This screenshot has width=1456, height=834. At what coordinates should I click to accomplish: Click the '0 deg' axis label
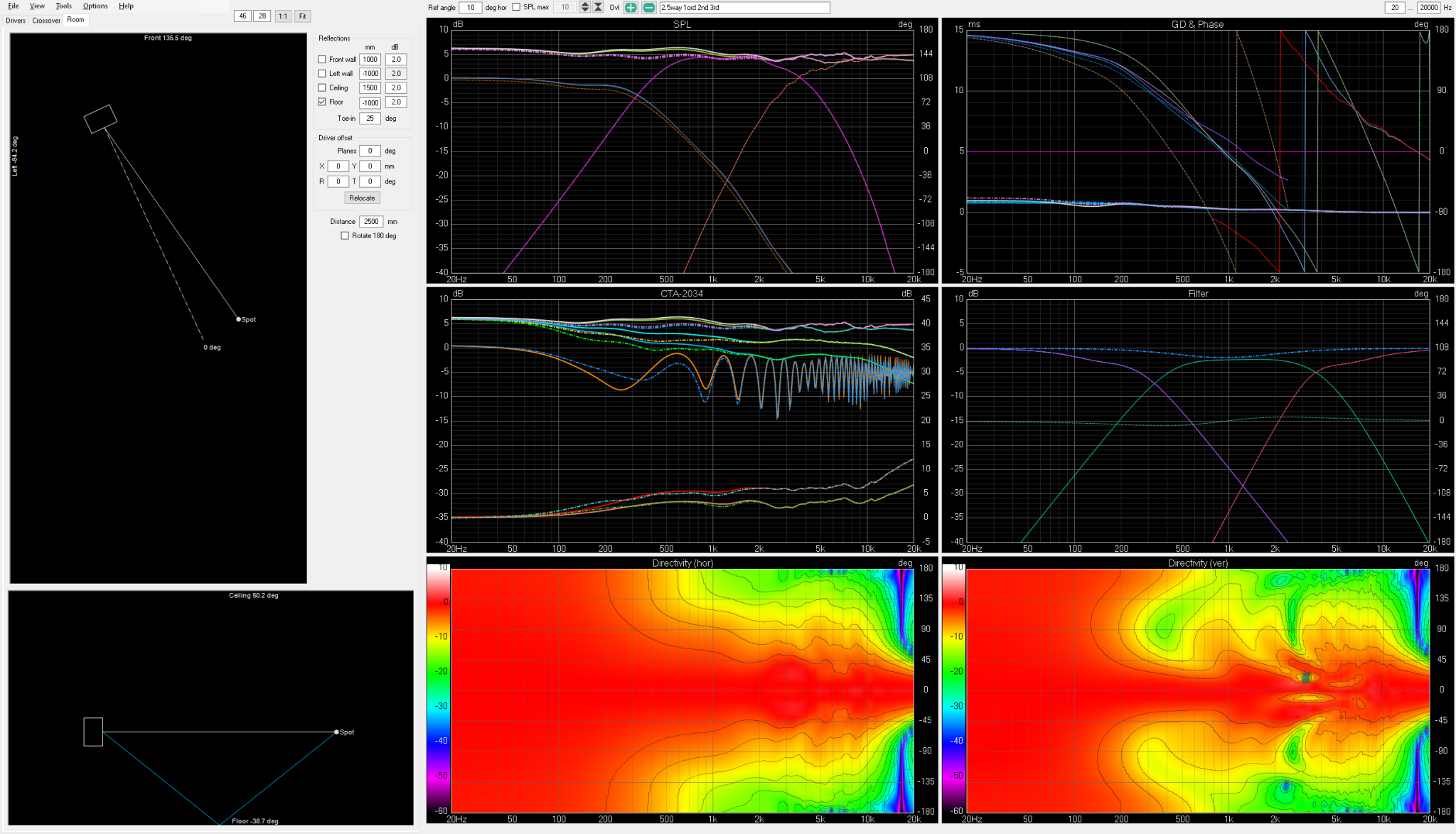212,348
